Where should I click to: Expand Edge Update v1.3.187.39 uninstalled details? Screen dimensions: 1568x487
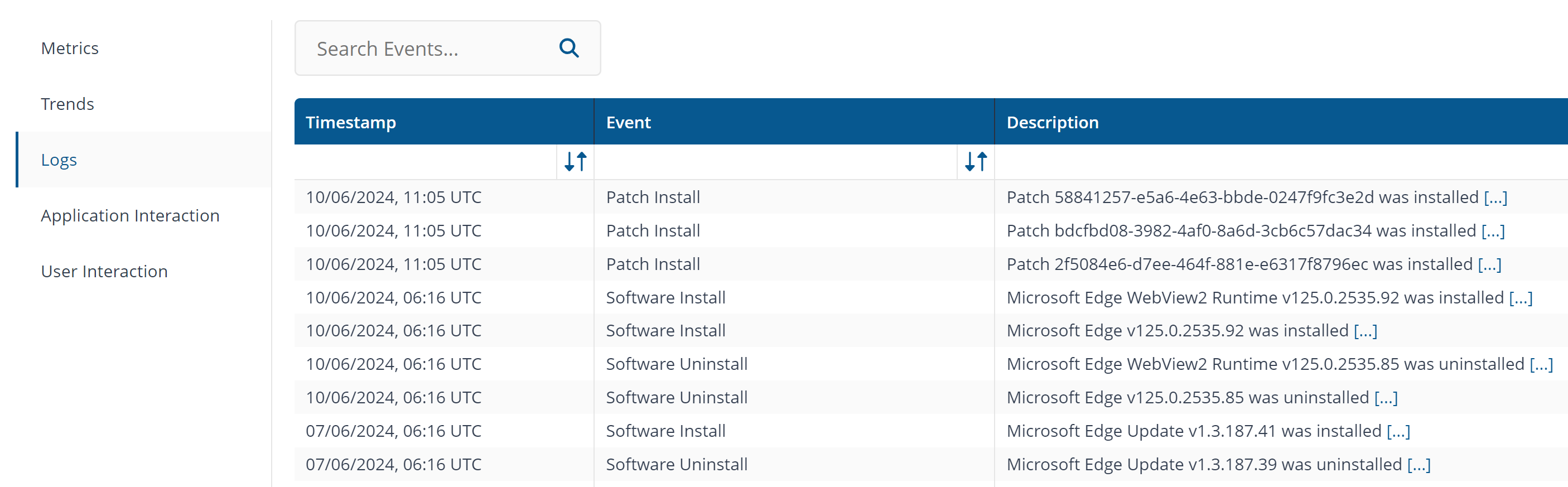click(x=1419, y=465)
